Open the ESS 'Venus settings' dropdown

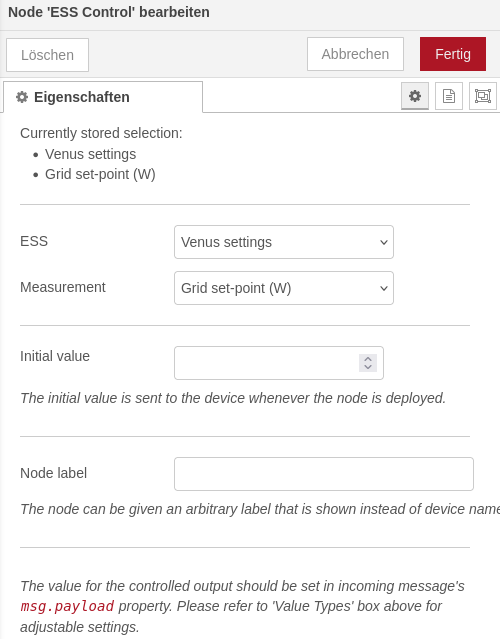(x=284, y=242)
